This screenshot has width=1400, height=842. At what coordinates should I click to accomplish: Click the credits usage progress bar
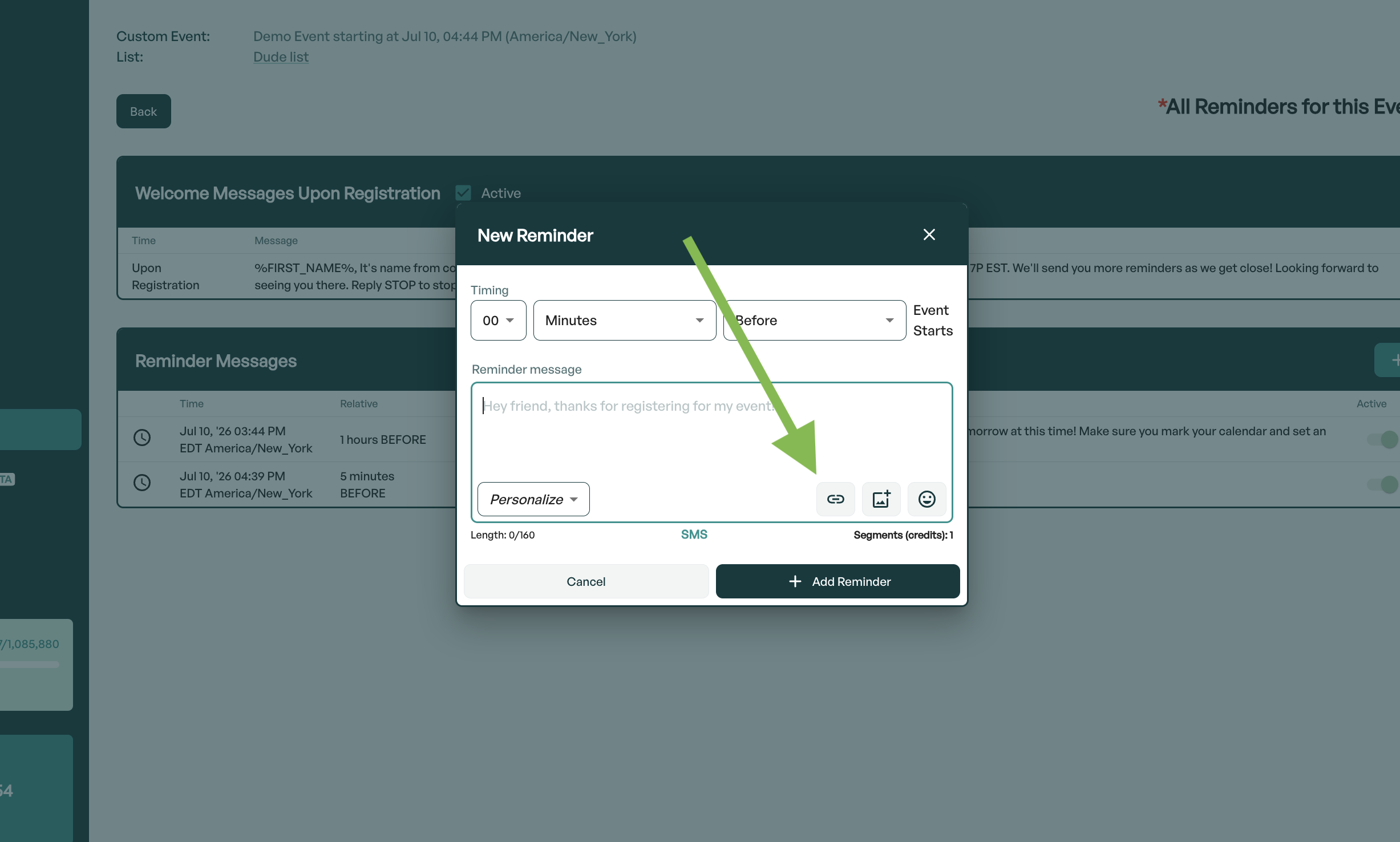(x=30, y=665)
